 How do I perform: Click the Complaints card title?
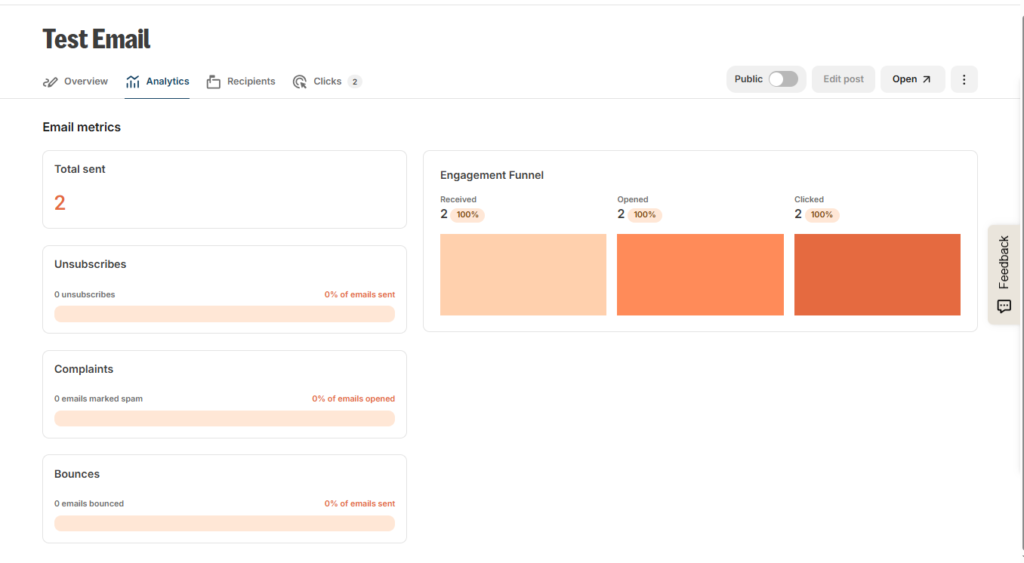click(84, 369)
